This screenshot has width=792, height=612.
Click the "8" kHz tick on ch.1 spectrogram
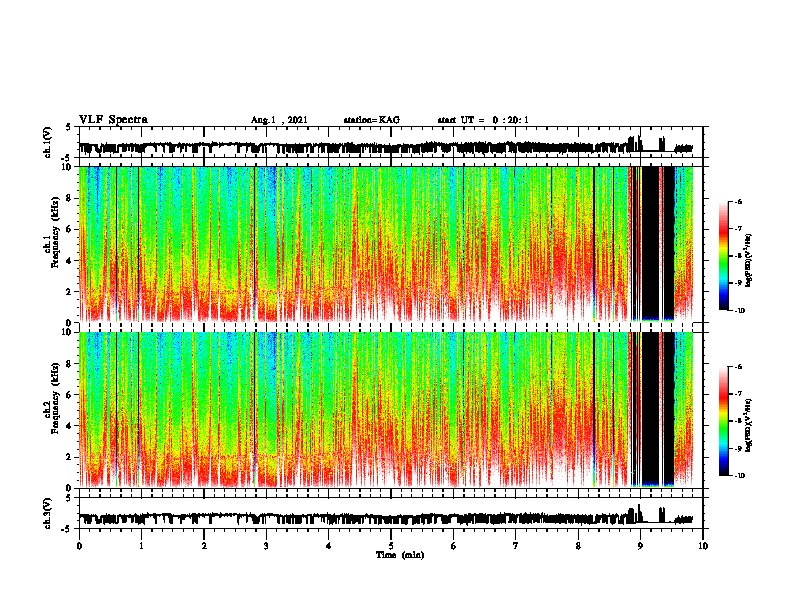coord(70,198)
